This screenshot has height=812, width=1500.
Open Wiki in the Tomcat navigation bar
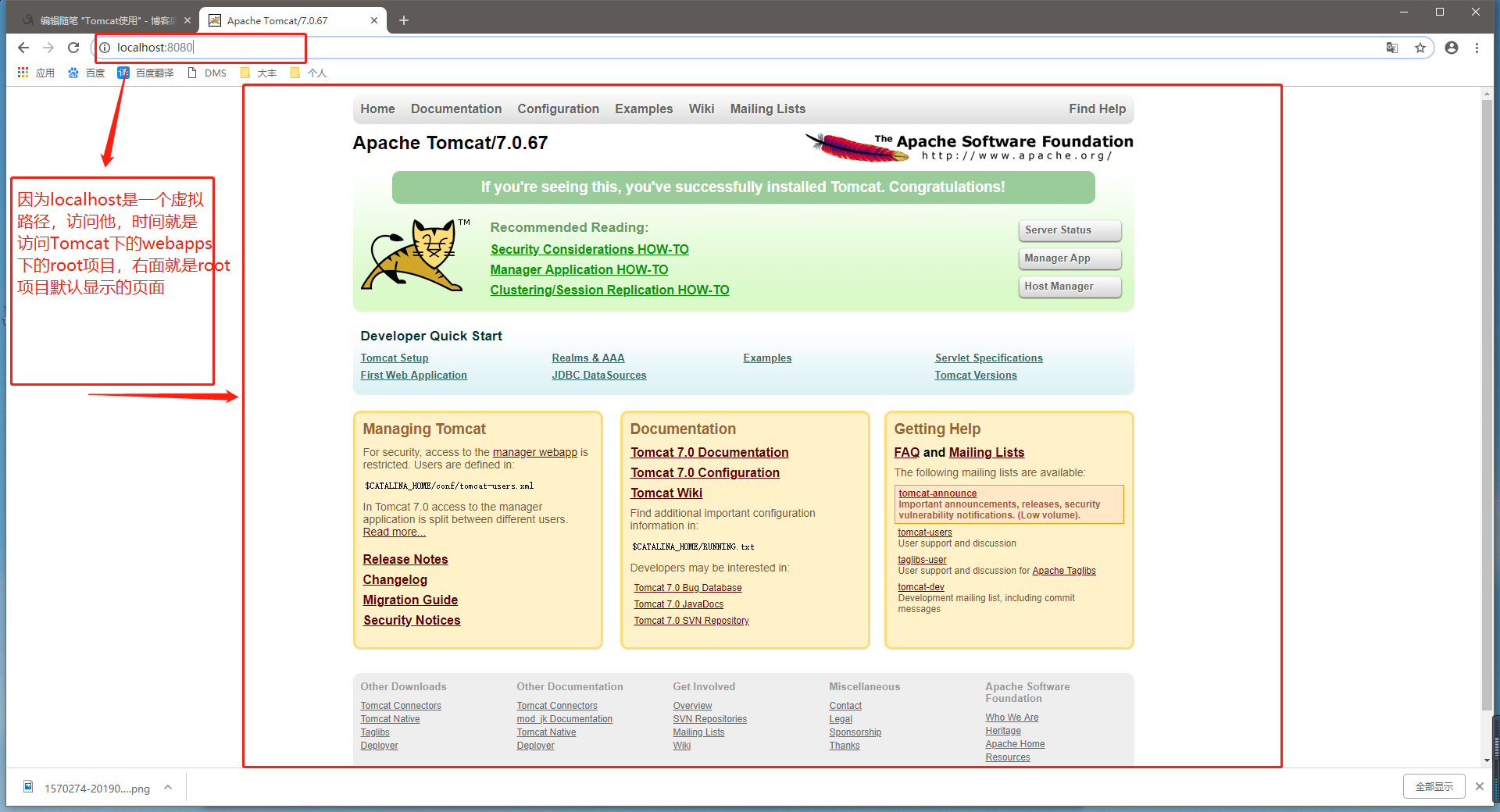[x=702, y=109]
